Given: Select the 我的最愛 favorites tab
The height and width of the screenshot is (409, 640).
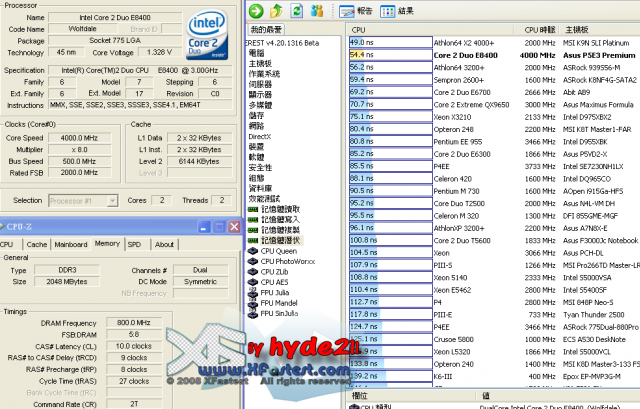Looking at the screenshot, I should (x=266, y=30).
